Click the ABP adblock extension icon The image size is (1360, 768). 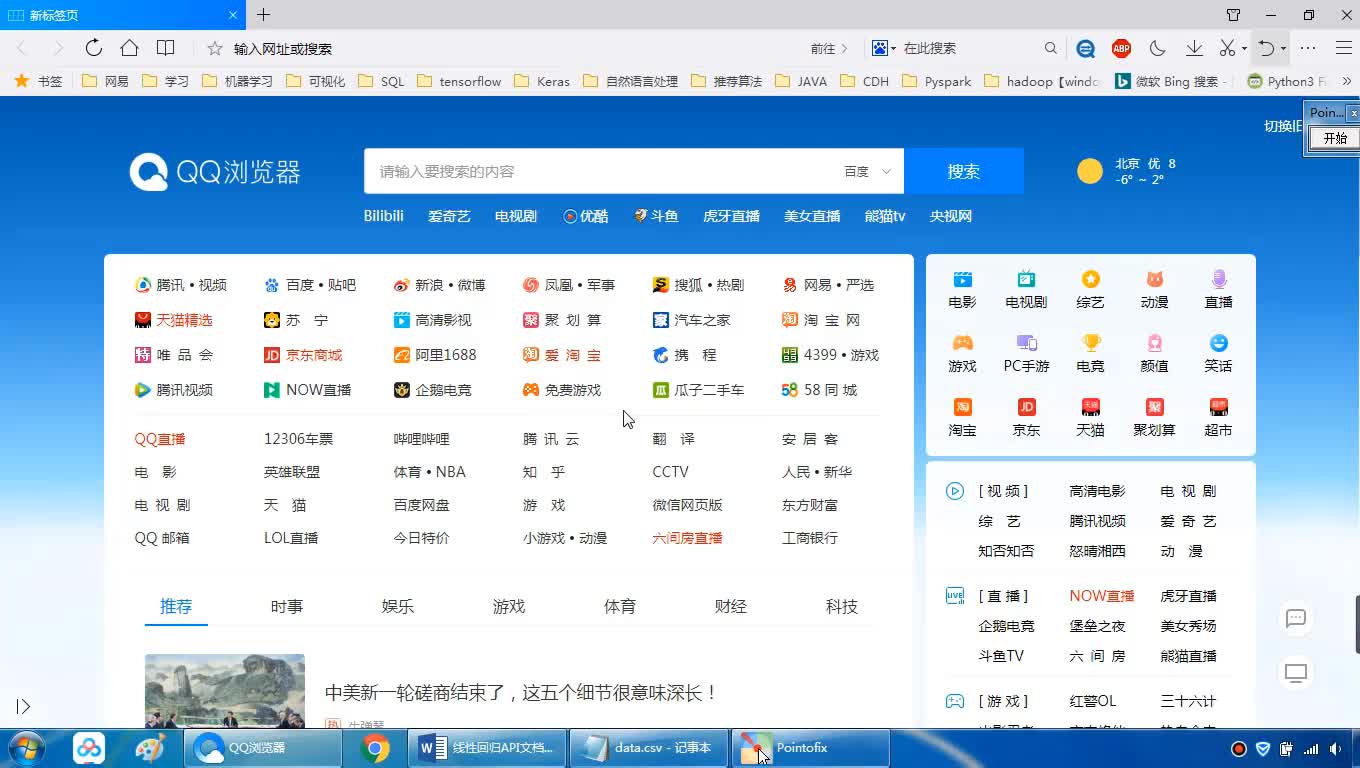1121,48
